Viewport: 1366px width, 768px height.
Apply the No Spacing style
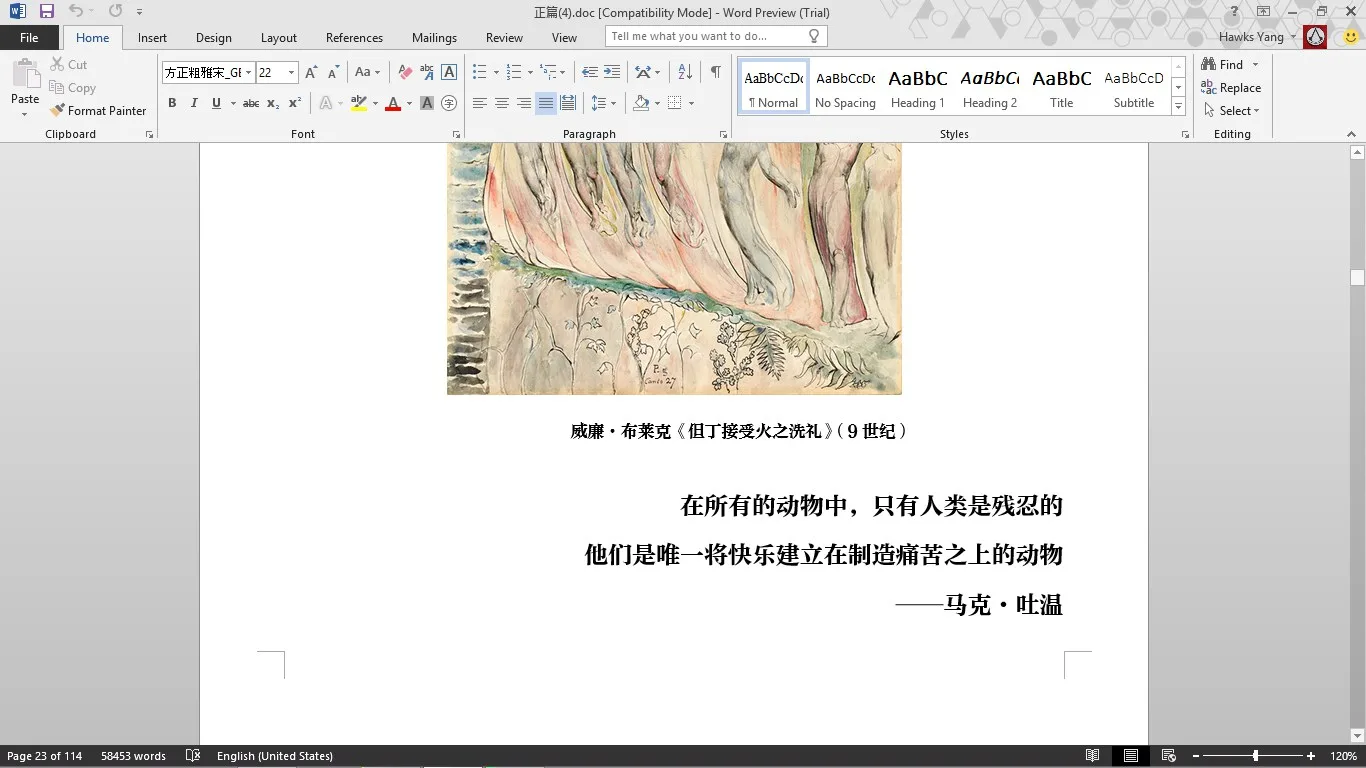pyautogui.click(x=846, y=88)
